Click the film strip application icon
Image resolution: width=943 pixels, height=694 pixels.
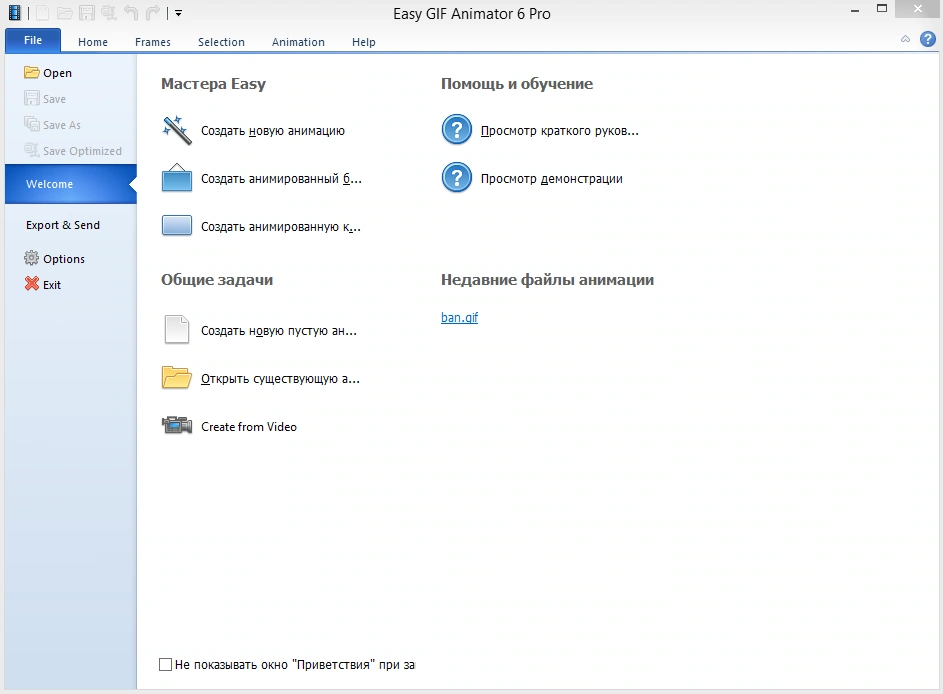point(14,13)
